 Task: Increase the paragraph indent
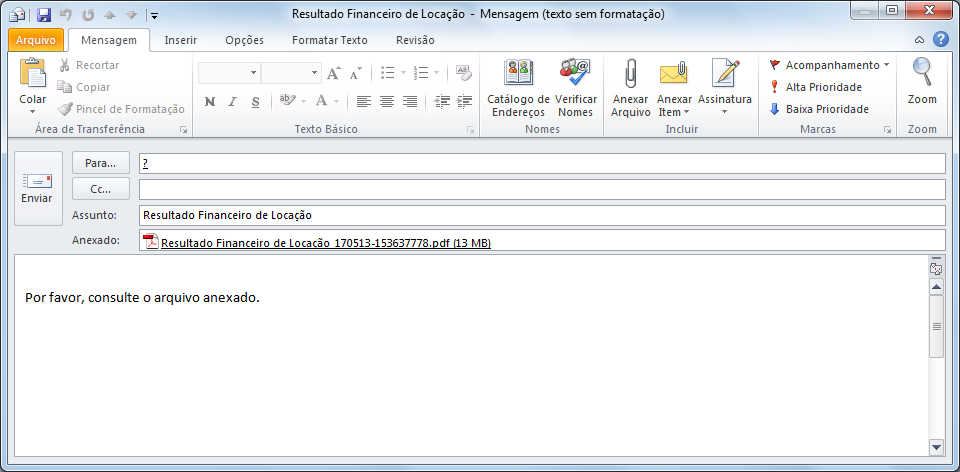pyautogui.click(x=464, y=102)
